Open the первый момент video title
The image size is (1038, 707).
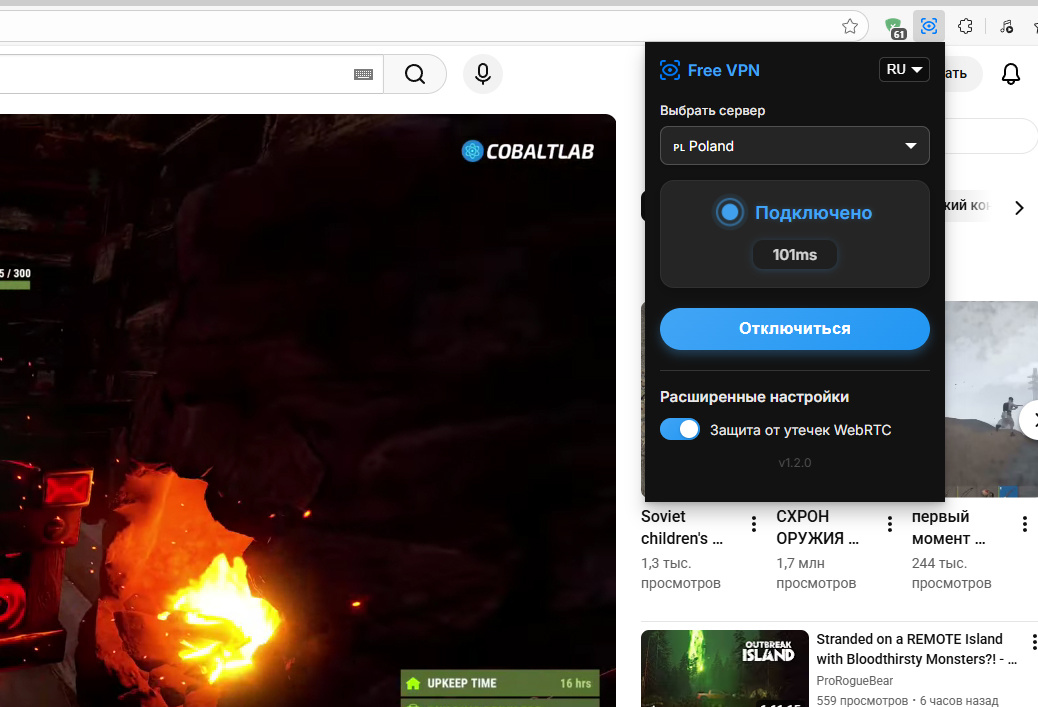949,527
